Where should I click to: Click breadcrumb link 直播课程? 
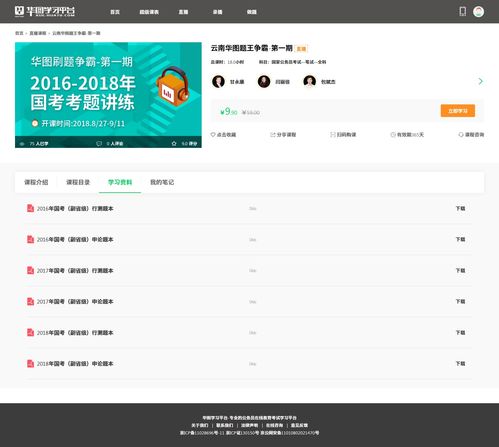coord(38,33)
